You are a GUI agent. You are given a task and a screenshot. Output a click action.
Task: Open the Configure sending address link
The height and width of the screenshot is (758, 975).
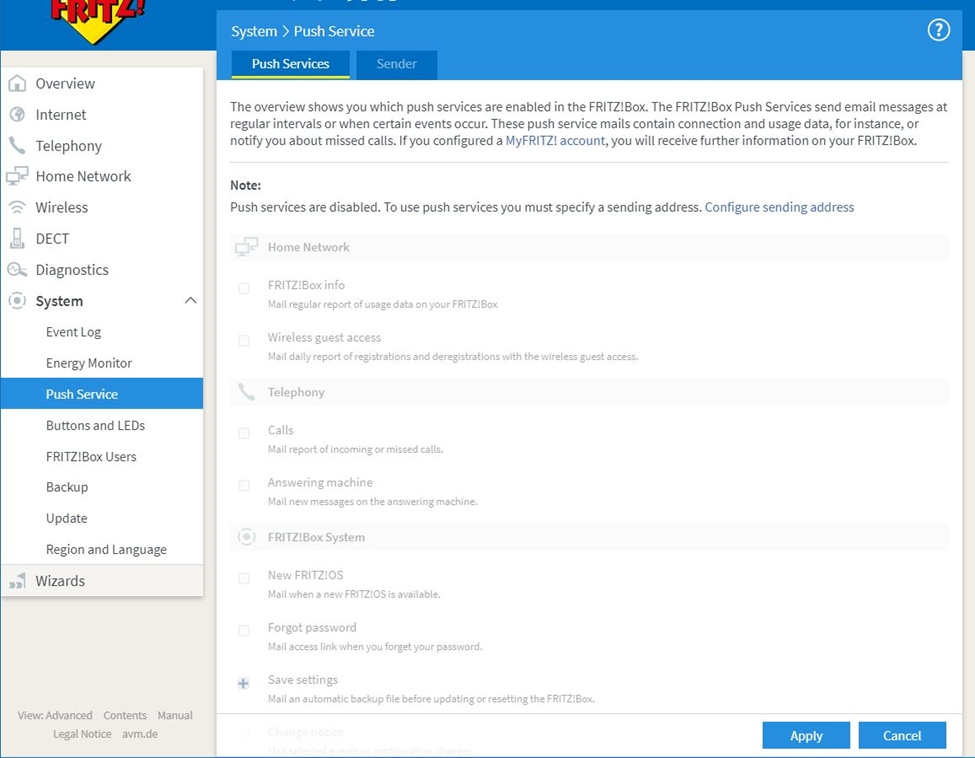point(779,207)
